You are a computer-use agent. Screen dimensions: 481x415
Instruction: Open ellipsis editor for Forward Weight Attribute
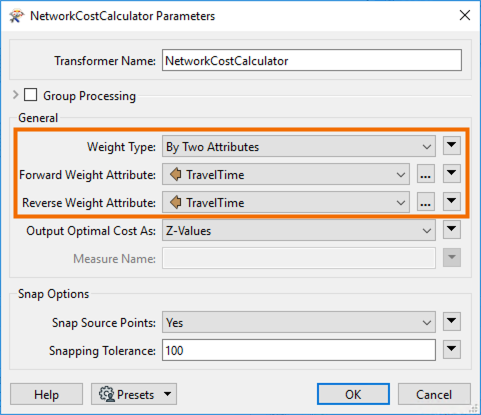click(426, 174)
